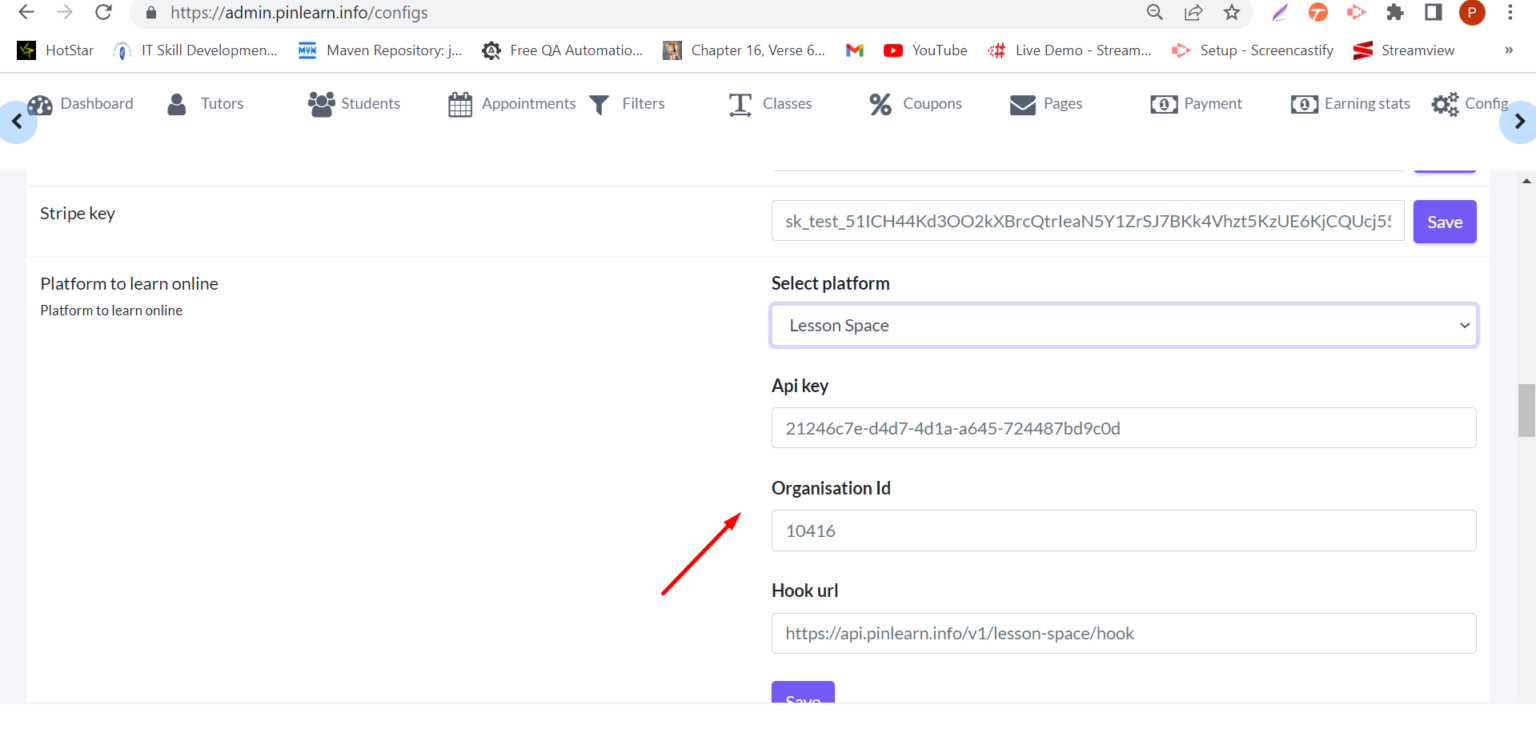Click the right arrow to scroll navigation

[1520, 121]
